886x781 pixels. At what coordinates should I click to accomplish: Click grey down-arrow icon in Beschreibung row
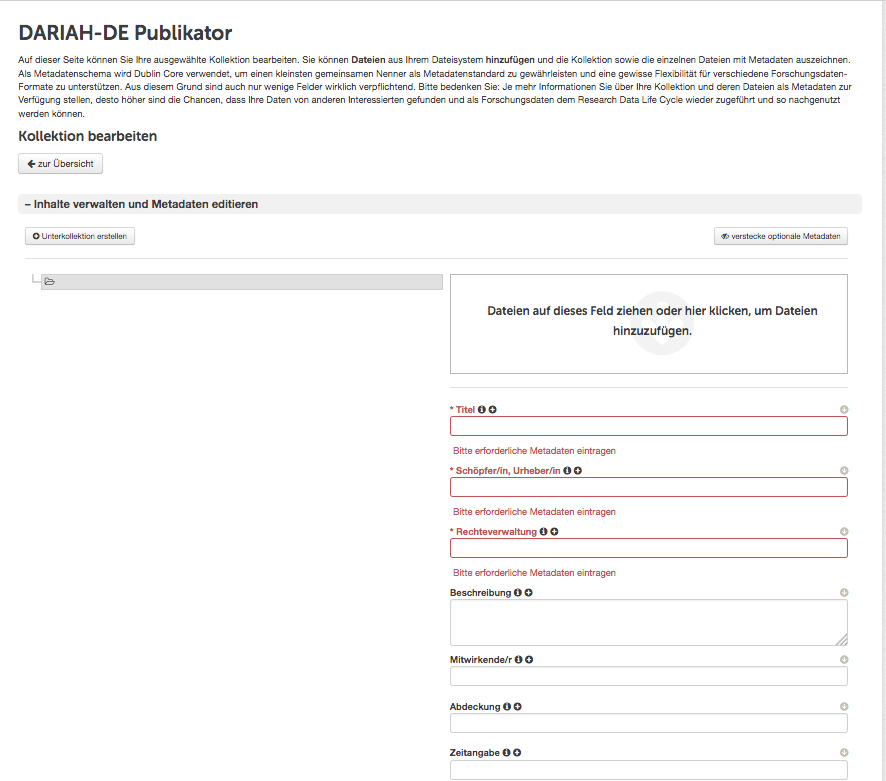[x=844, y=593]
